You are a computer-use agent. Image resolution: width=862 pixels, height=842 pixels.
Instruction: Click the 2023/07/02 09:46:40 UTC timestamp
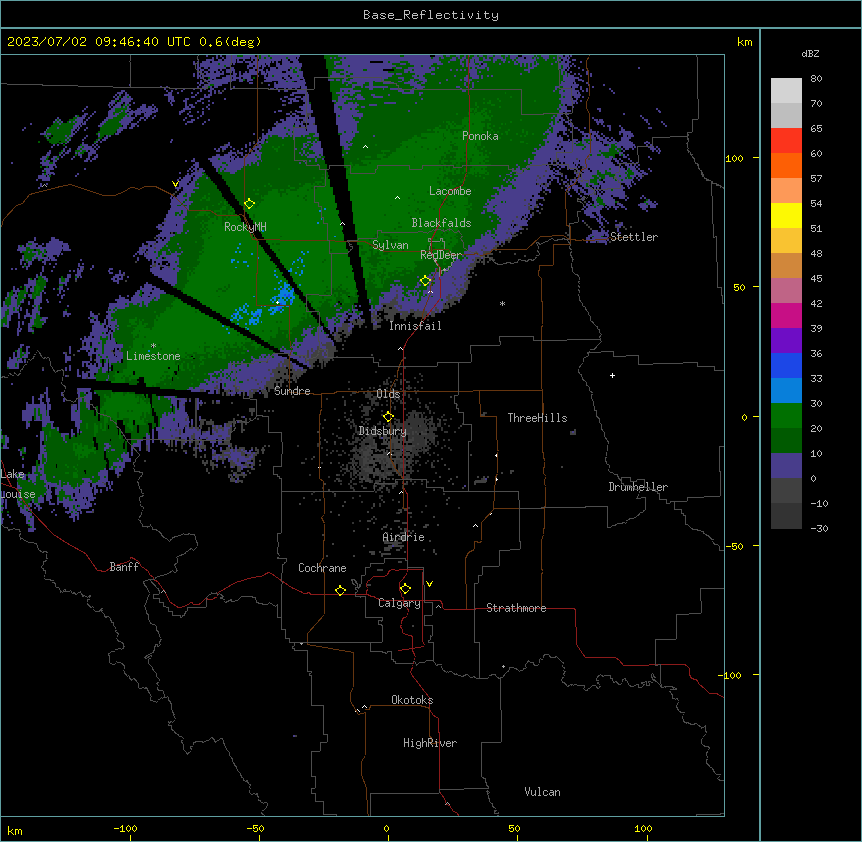[99, 42]
